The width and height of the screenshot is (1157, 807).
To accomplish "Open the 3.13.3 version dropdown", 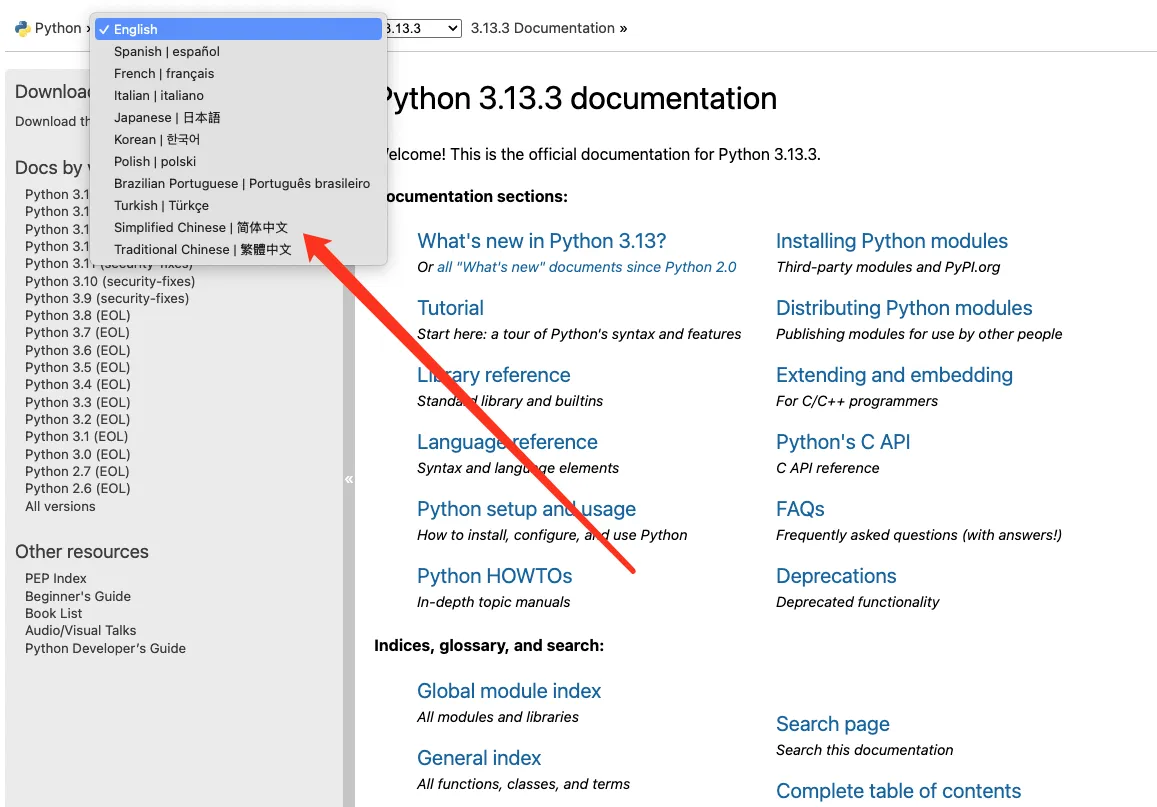I will tap(423, 29).
